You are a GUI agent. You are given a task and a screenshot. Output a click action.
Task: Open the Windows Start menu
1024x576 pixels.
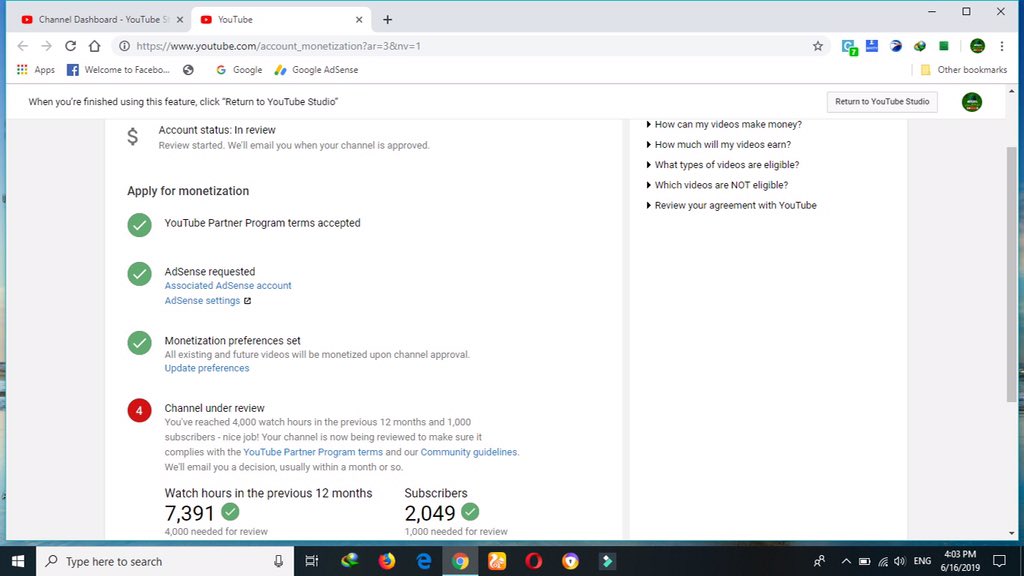click(x=18, y=561)
